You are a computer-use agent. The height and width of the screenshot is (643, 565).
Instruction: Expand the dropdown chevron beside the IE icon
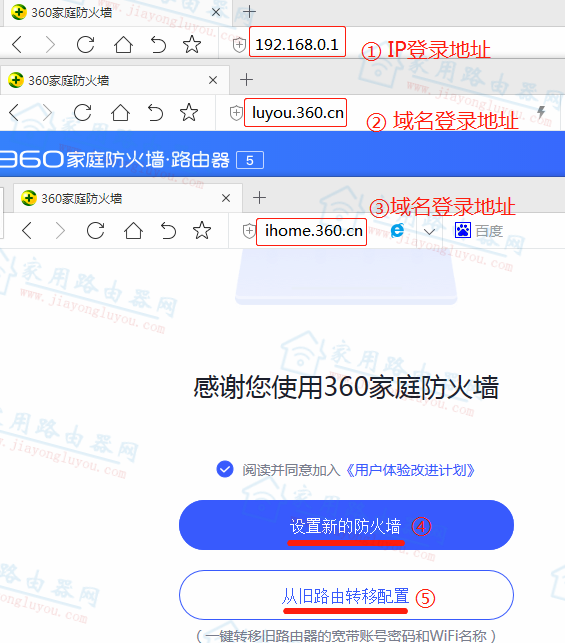(429, 232)
